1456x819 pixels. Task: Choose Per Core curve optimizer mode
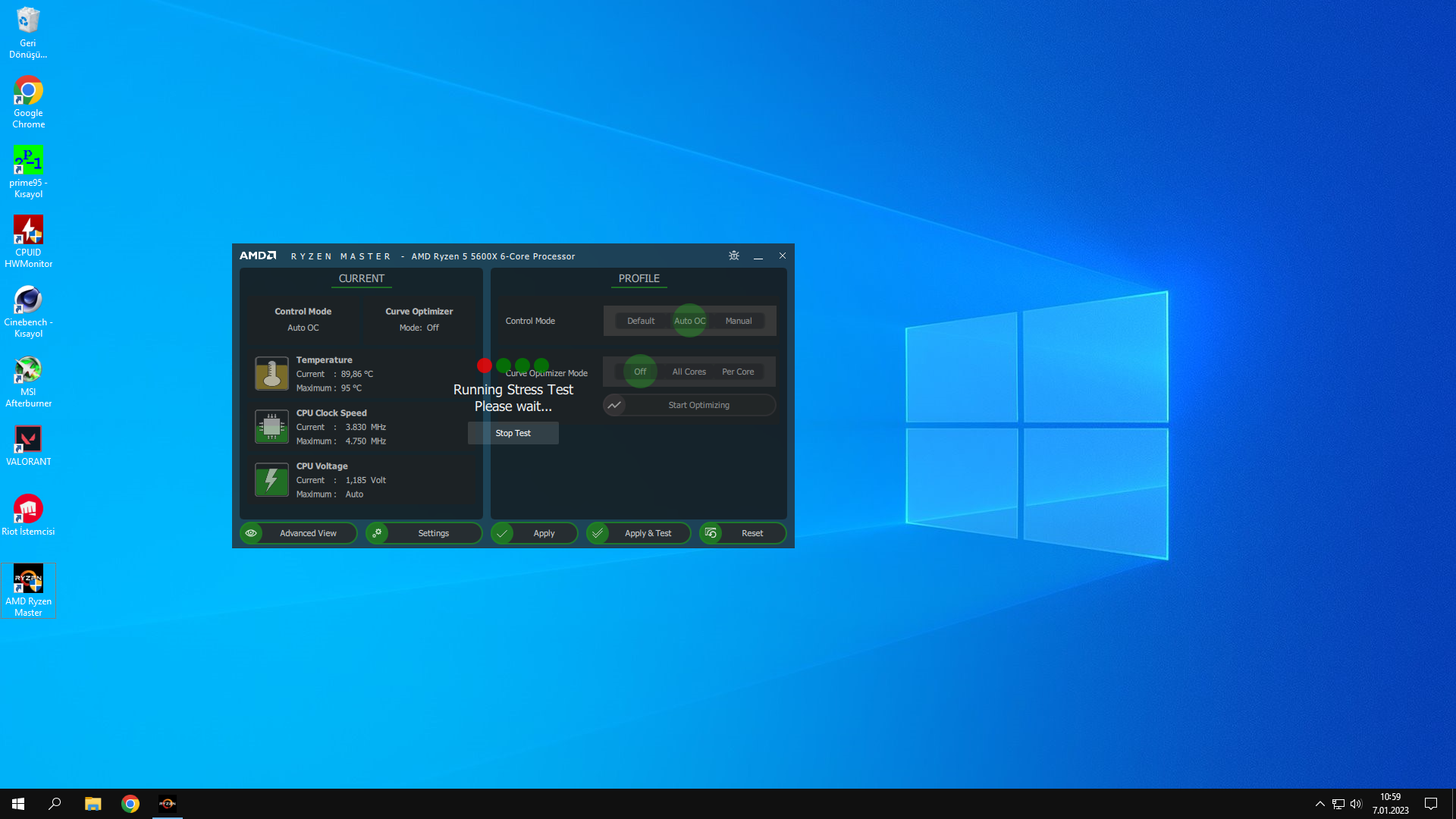(x=738, y=372)
